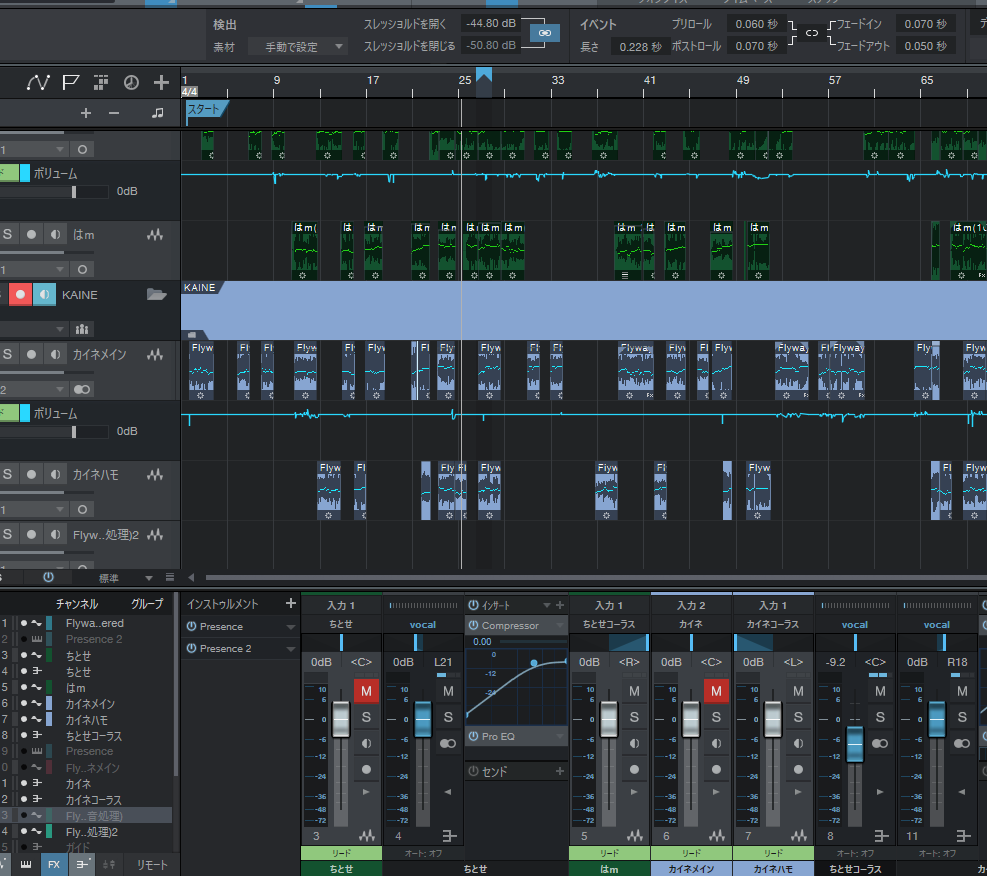The height and width of the screenshot is (876, 987).
Task: Click vocal output on channel 4
Action: pyautogui.click(x=423, y=625)
